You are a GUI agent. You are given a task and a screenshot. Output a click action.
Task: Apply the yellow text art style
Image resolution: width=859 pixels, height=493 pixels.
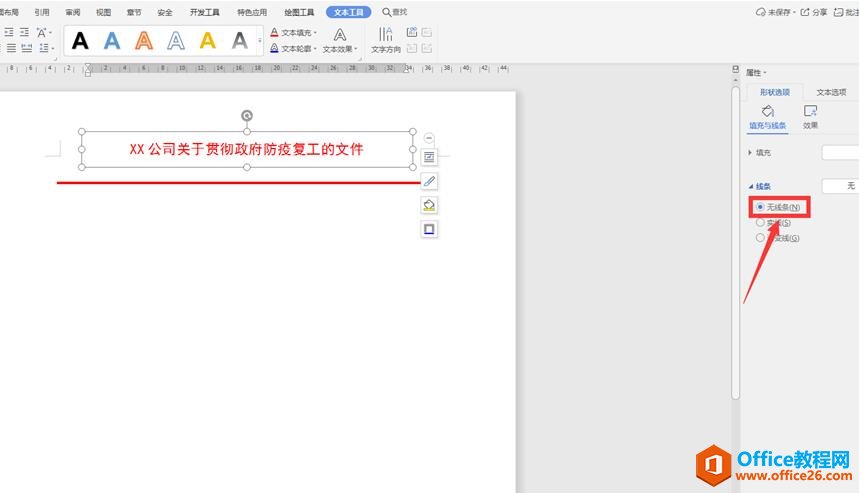207,41
